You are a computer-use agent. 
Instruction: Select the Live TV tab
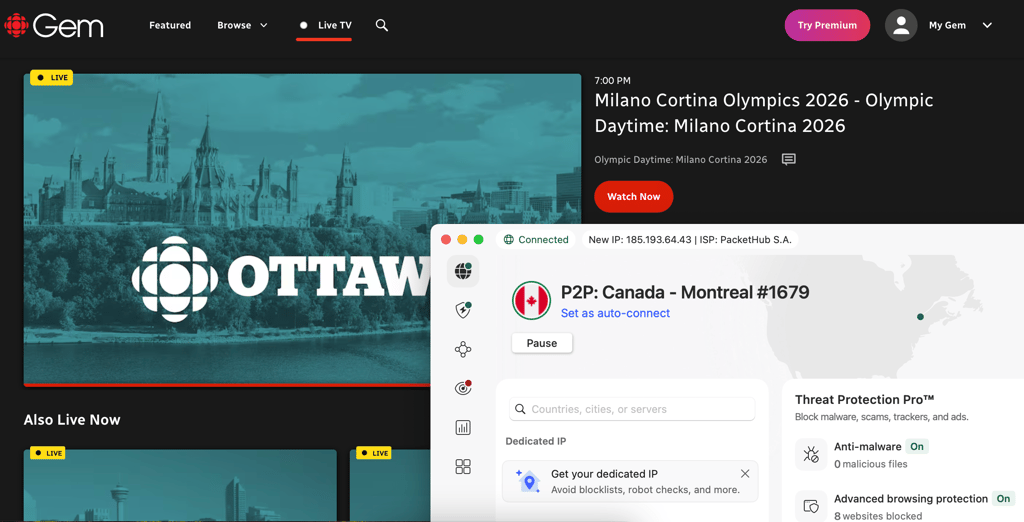(x=325, y=25)
